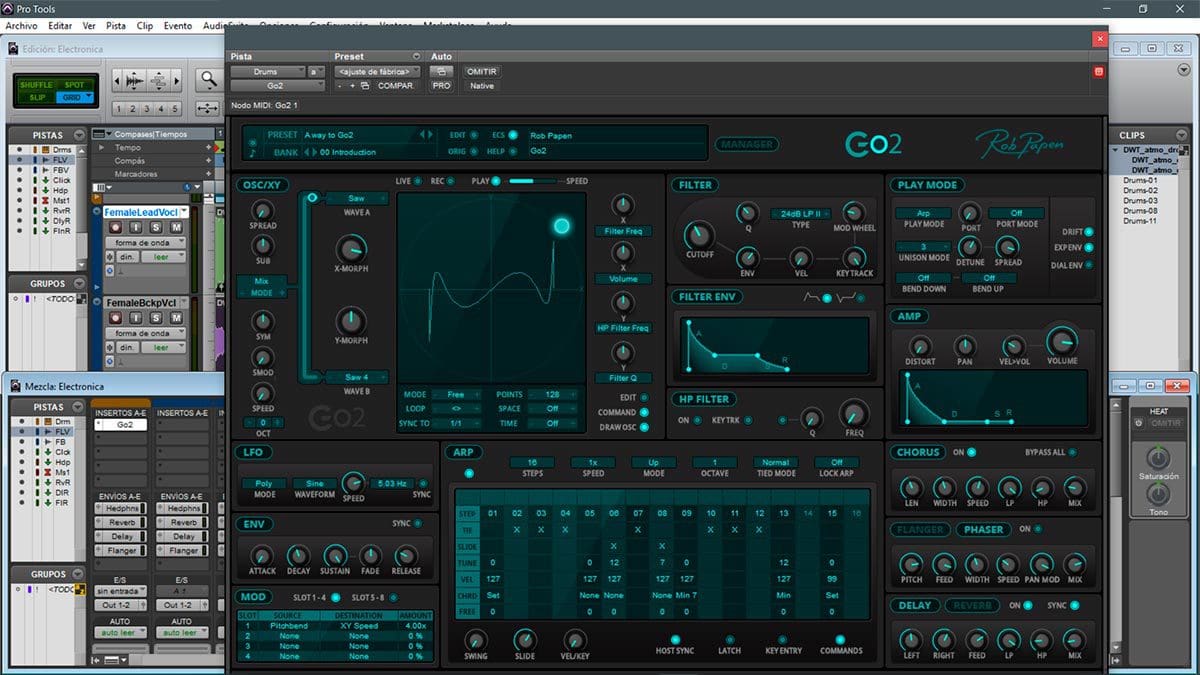Click the Y-MORPH knob
1200x675 pixels.
tap(350, 321)
